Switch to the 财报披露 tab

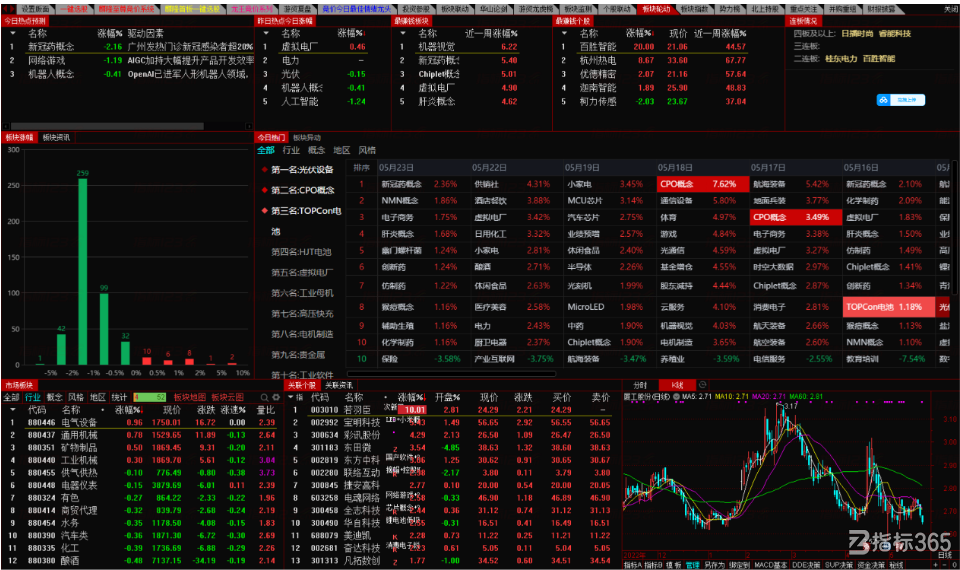click(881, 9)
